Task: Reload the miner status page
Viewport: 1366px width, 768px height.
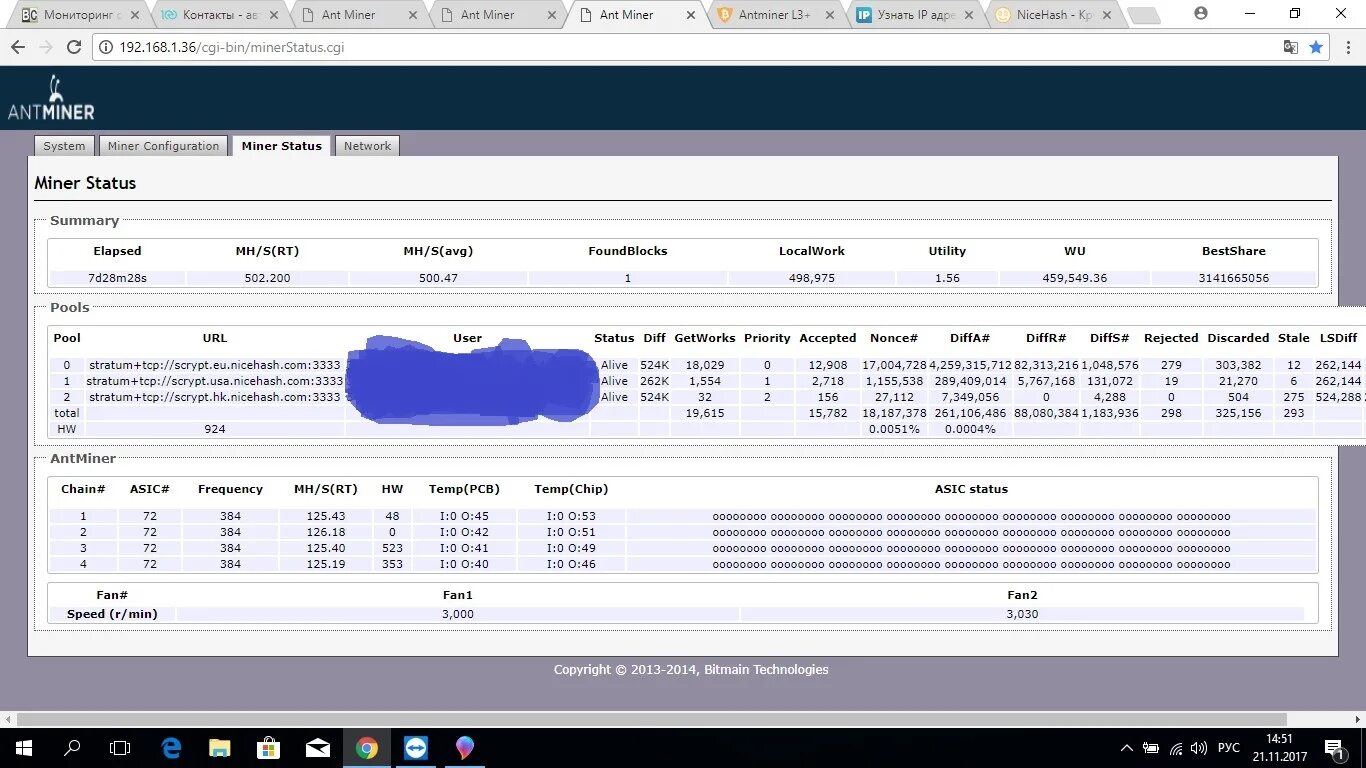Action: (73, 47)
